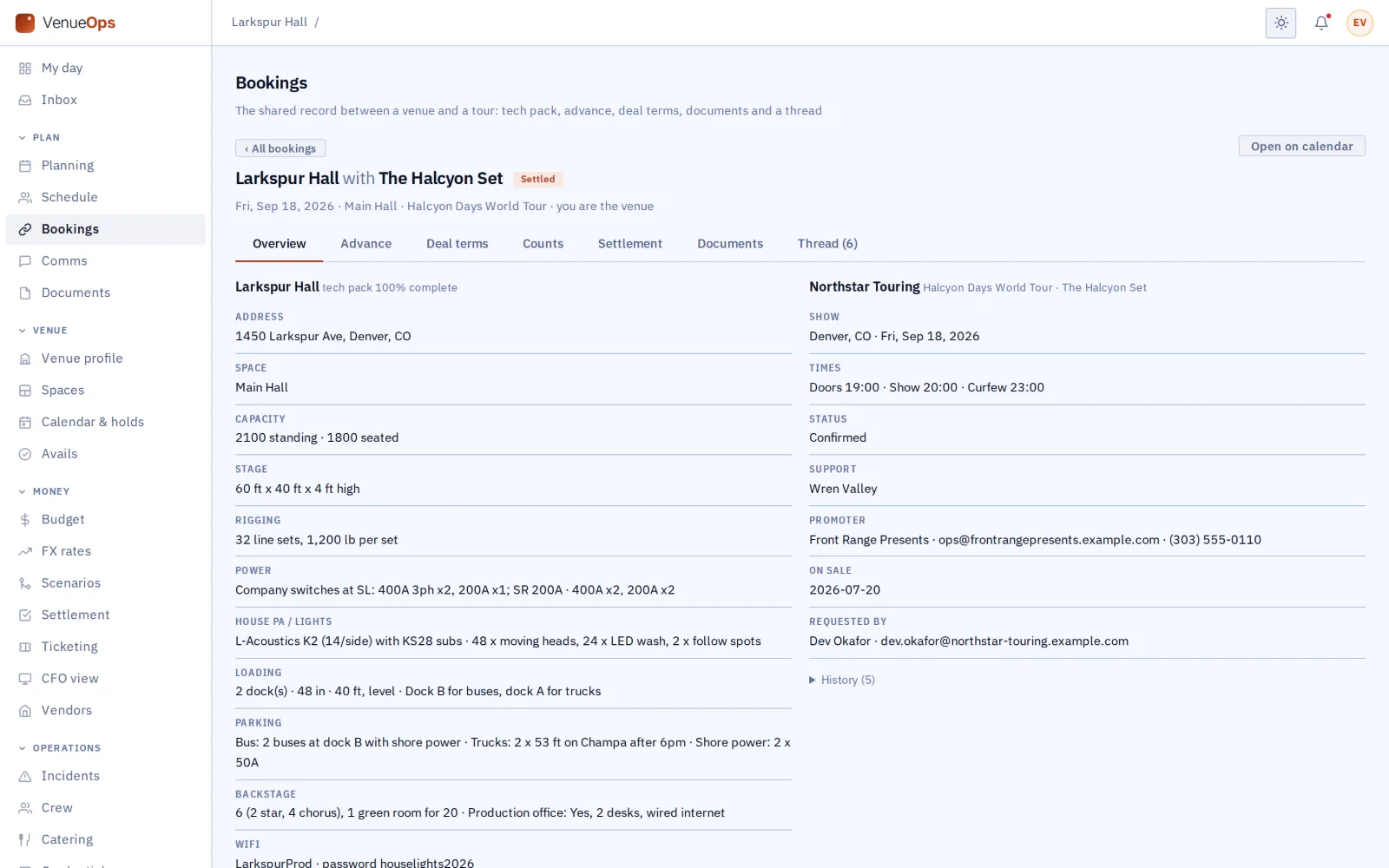Open the Inbox icon in sidebar
Screen dimensions: 1389x868
(x=25, y=101)
